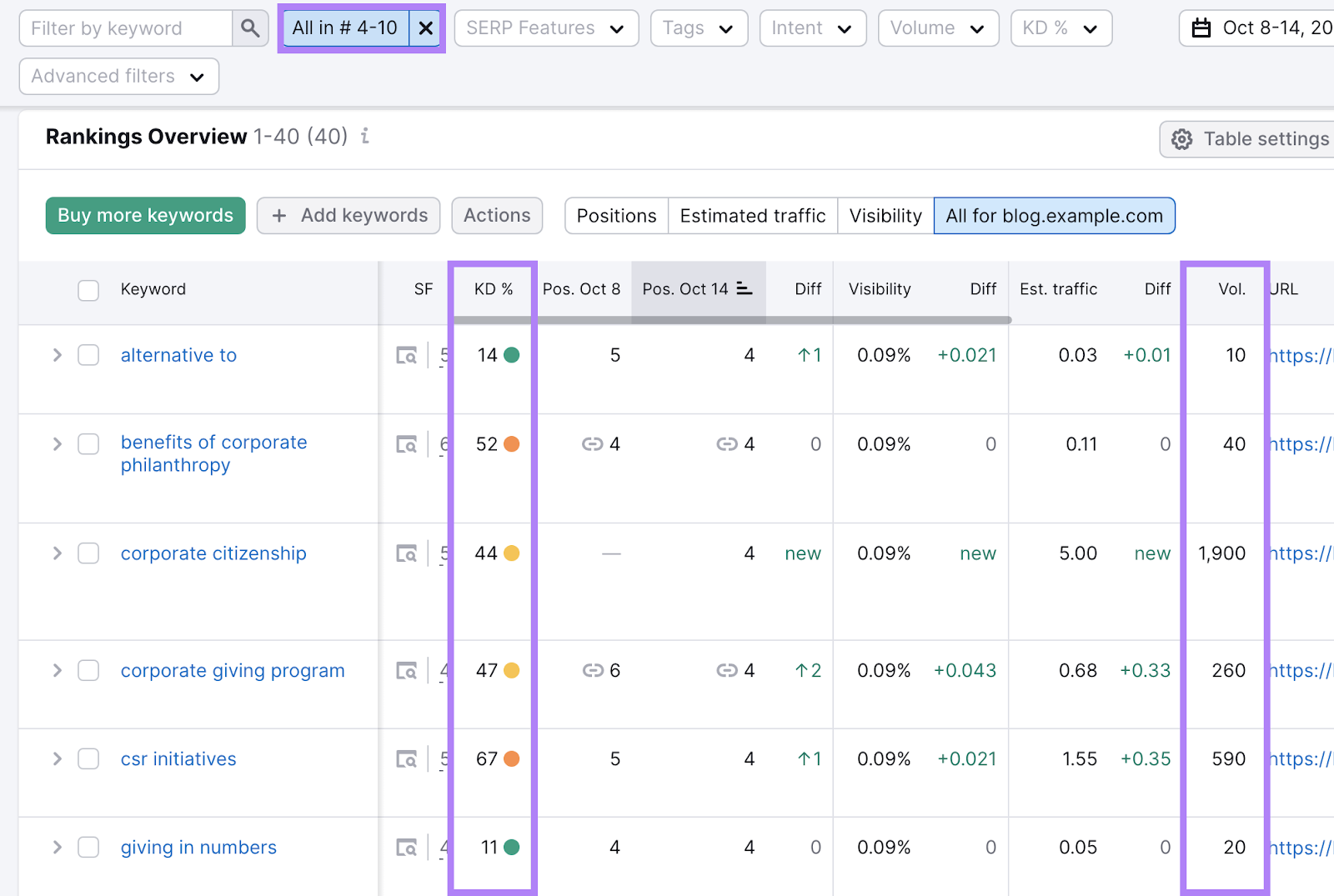Click the gear icon on Table settings

coord(1181,138)
